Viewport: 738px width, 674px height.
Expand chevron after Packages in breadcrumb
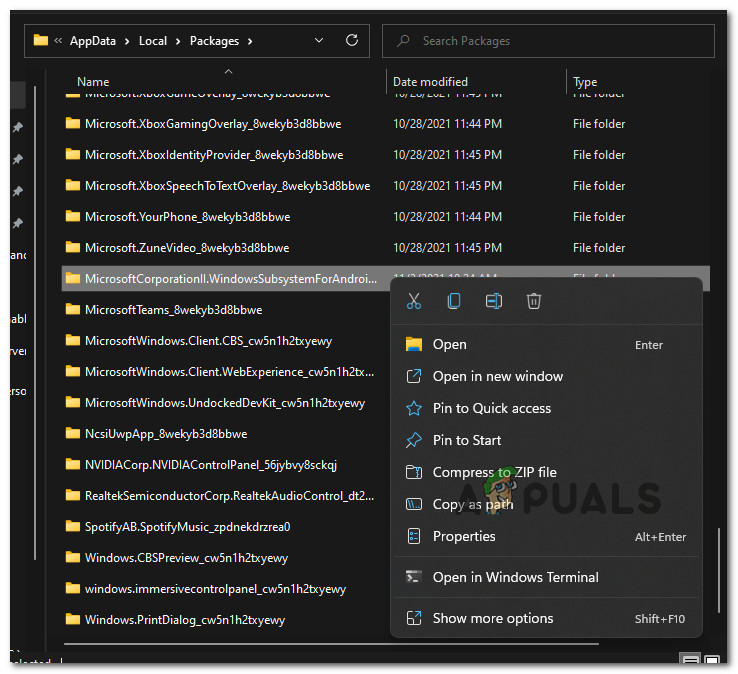click(x=249, y=41)
